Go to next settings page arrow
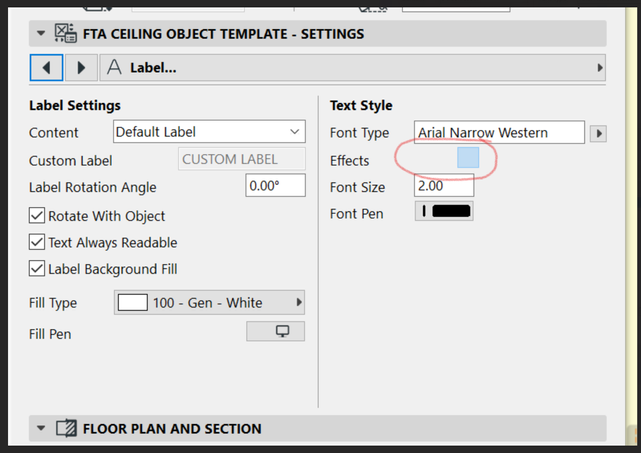Image resolution: width=641 pixels, height=453 pixels. [81, 68]
